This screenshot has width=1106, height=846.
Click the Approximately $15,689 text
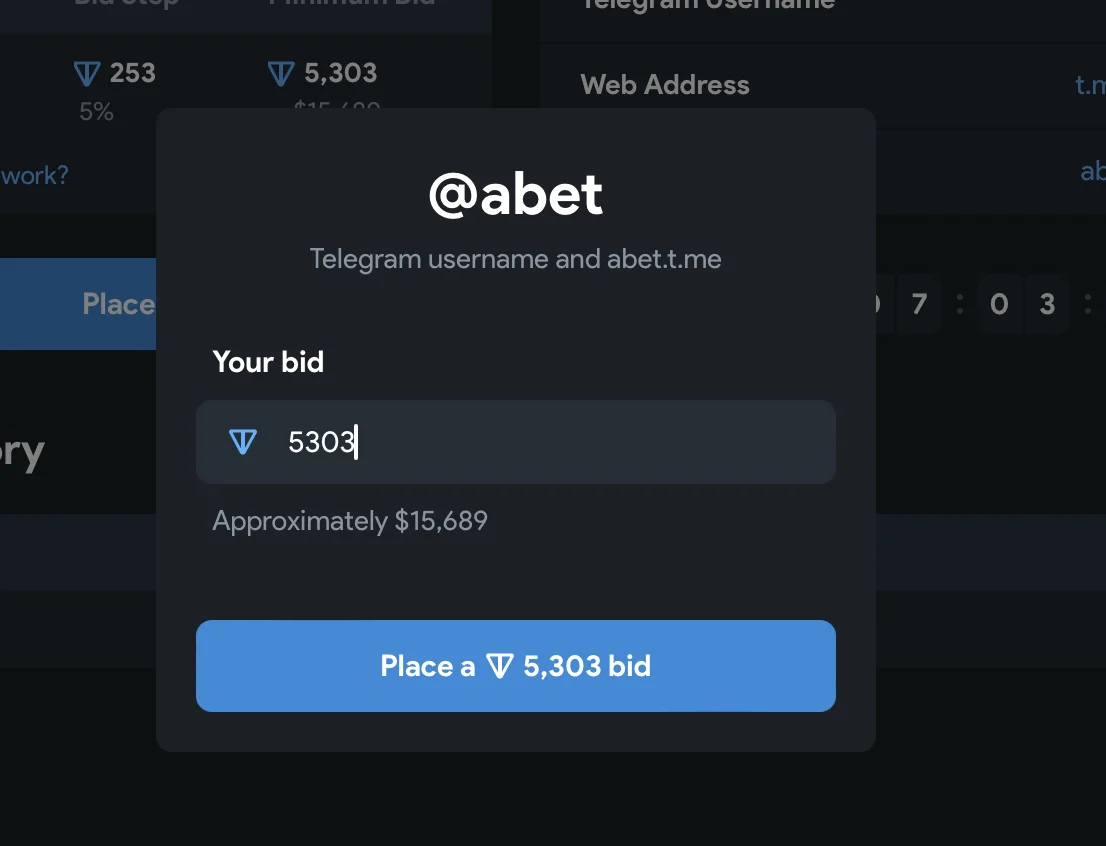(350, 521)
